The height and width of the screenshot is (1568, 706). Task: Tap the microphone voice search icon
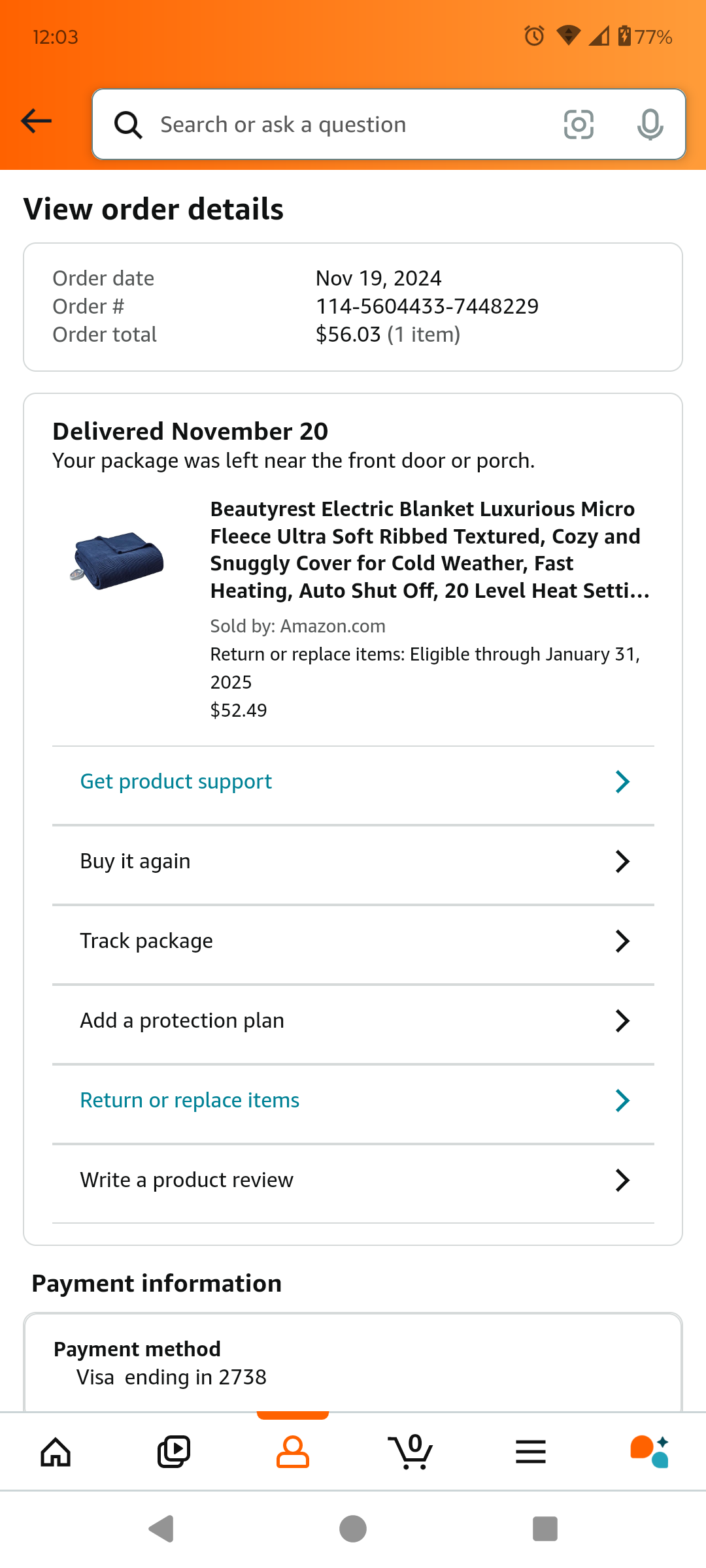tap(650, 124)
